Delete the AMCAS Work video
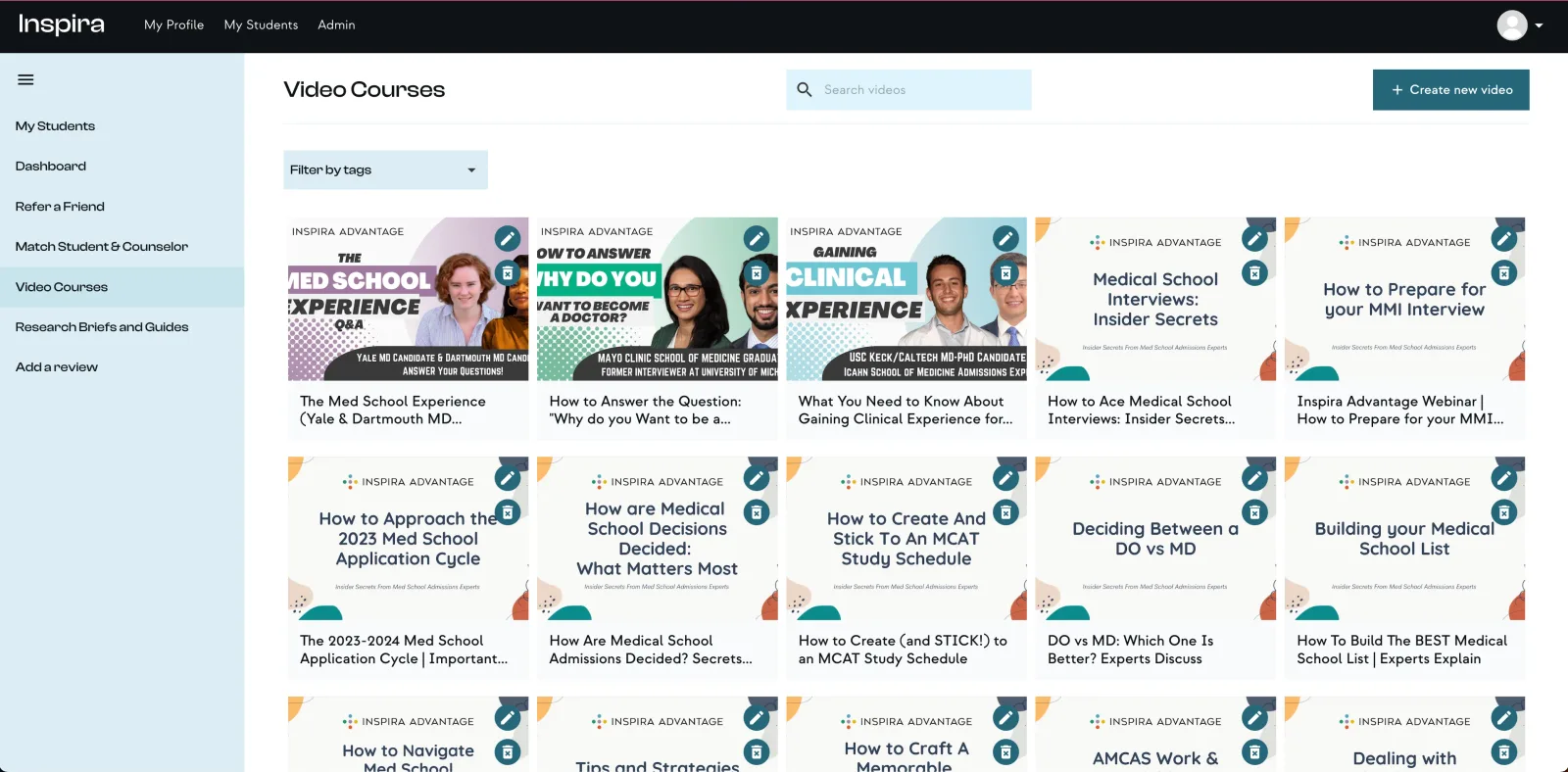Image resolution: width=1568 pixels, height=772 pixels. [1254, 752]
